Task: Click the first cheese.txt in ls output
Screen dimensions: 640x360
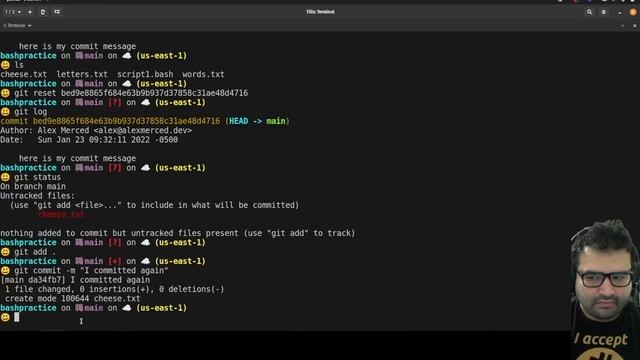Action: (24, 74)
